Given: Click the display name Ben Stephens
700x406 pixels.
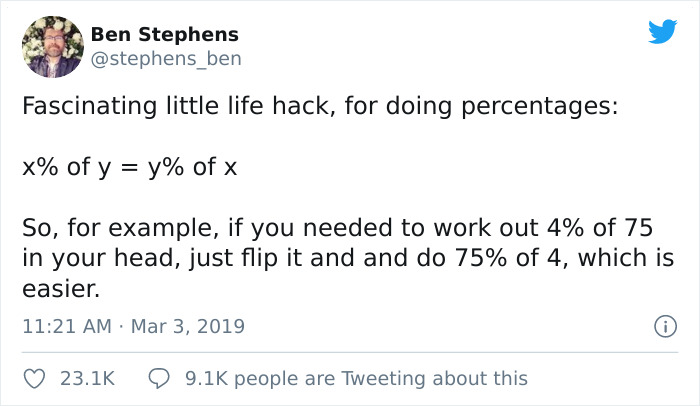Looking at the screenshot, I should pyautogui.click(x=164, y=35).
